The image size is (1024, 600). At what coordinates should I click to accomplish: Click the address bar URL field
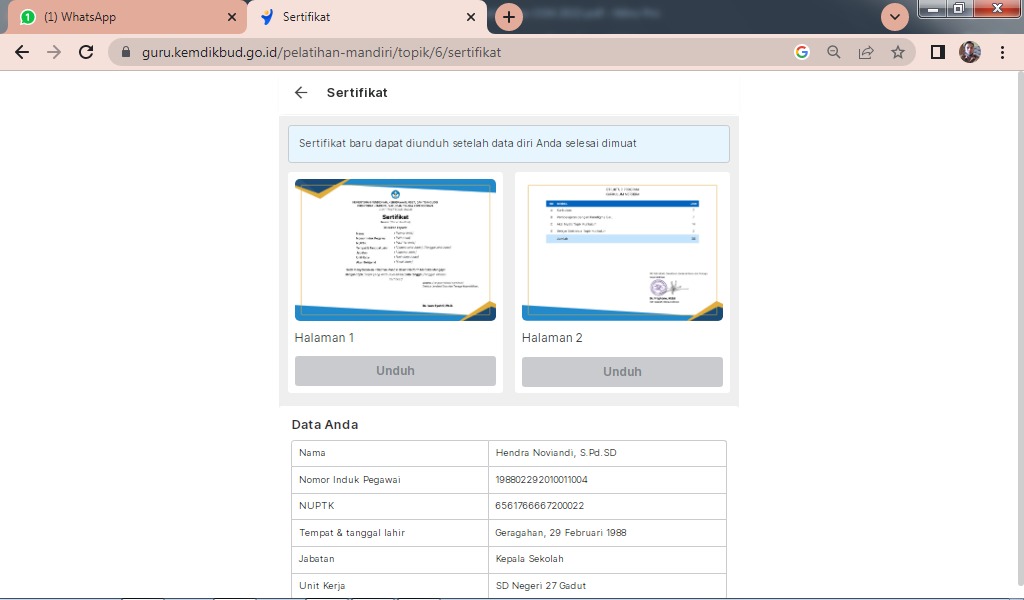click(x=450, y=52)
